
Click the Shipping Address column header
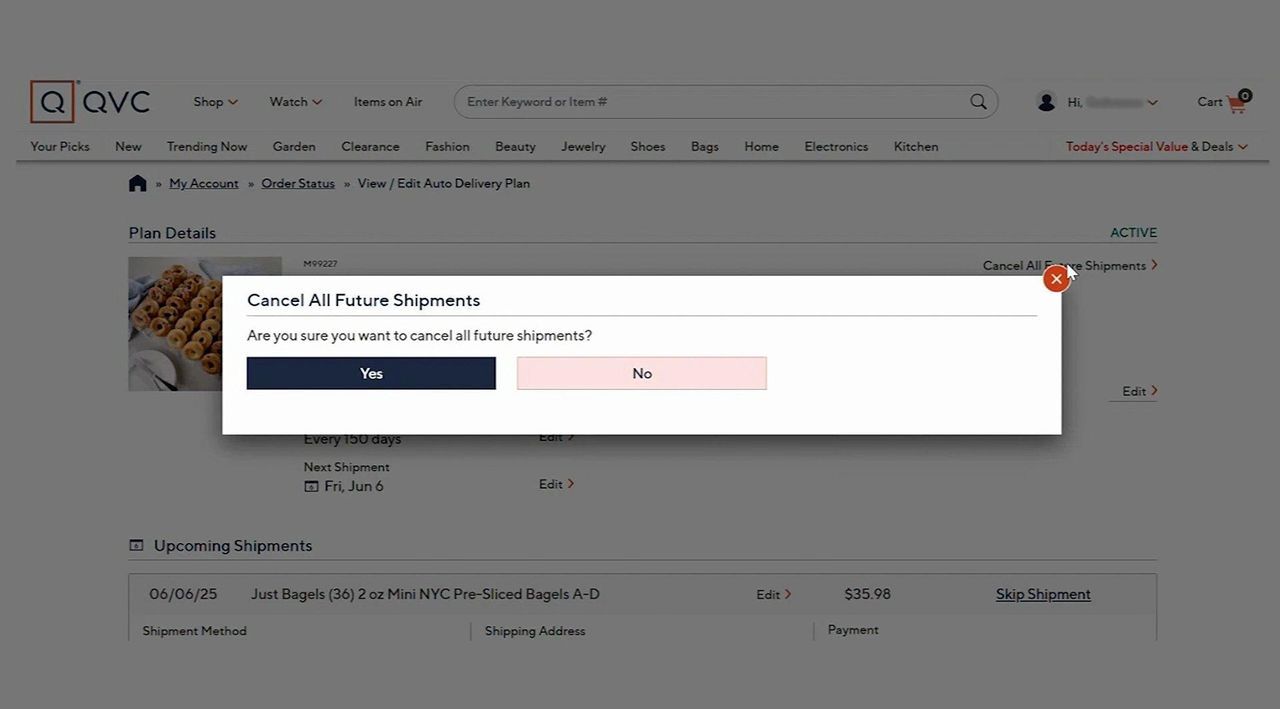(x=535, y=631)
